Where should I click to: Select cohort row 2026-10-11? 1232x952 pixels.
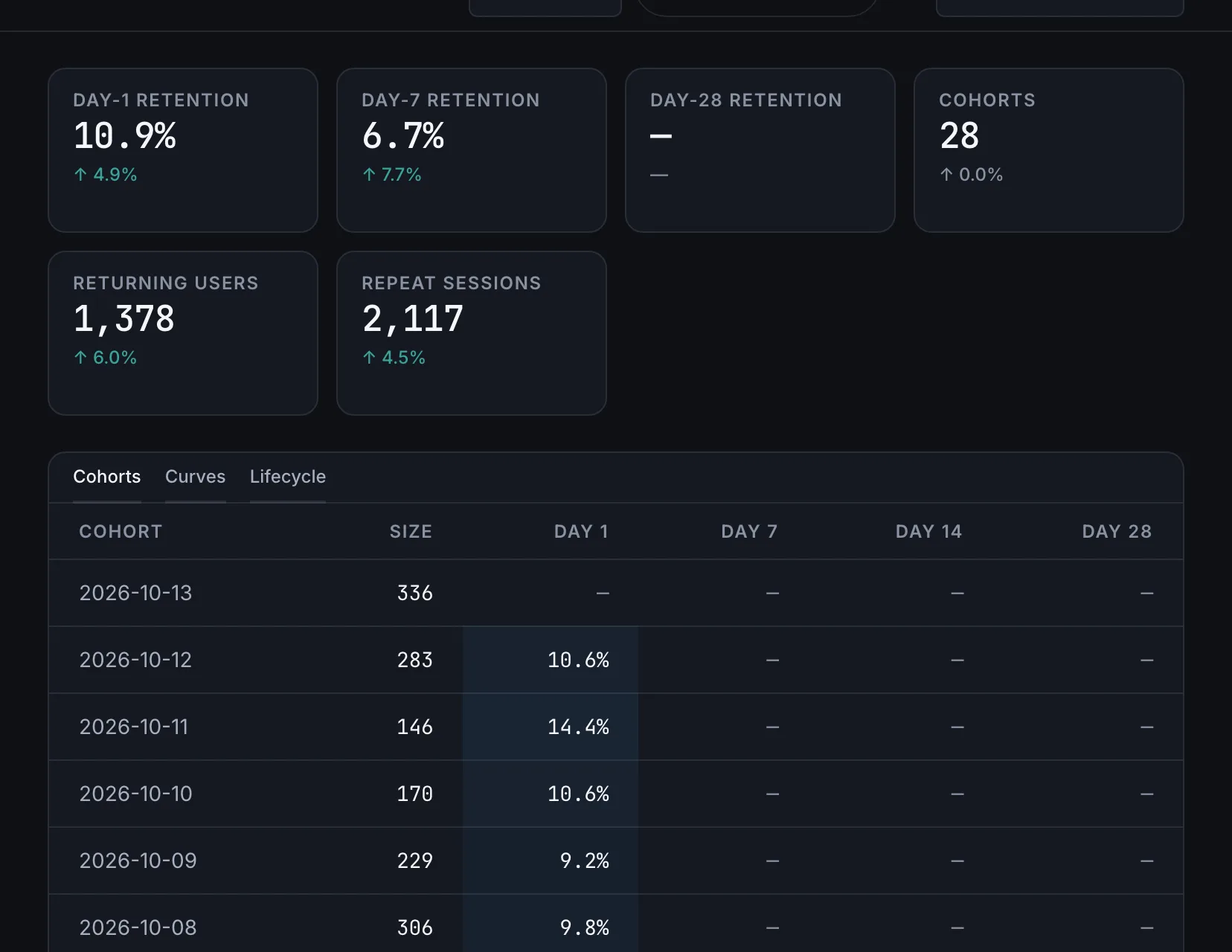(616, 727)
